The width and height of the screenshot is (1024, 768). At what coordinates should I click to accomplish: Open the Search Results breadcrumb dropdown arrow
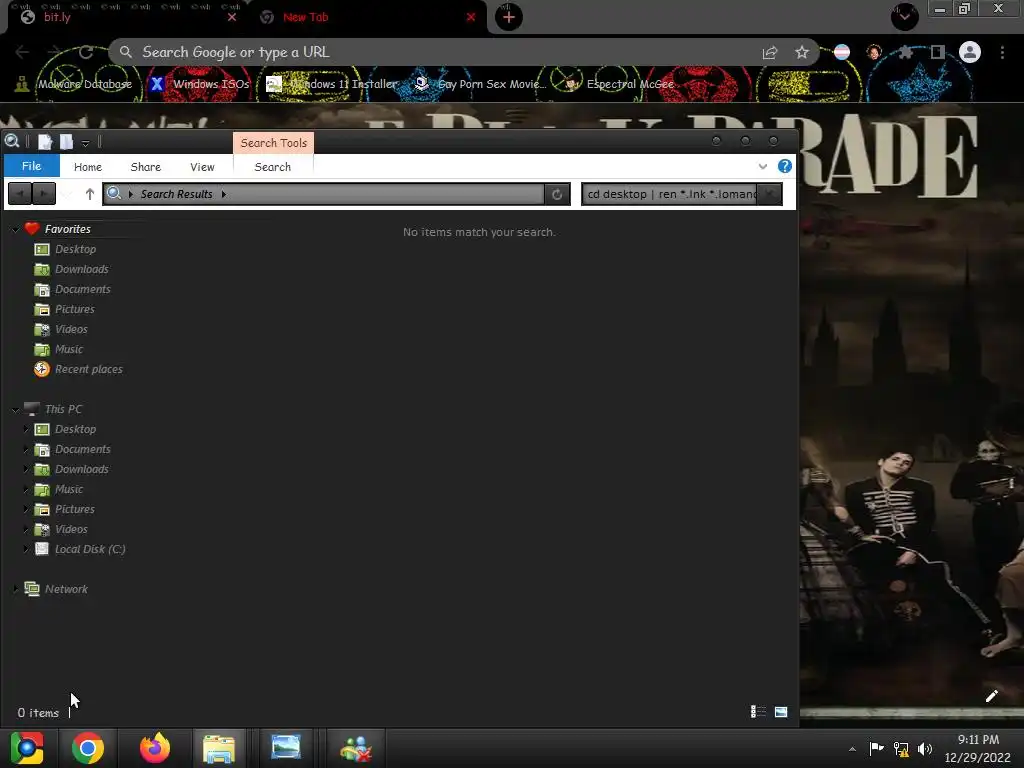click(223, 194)
